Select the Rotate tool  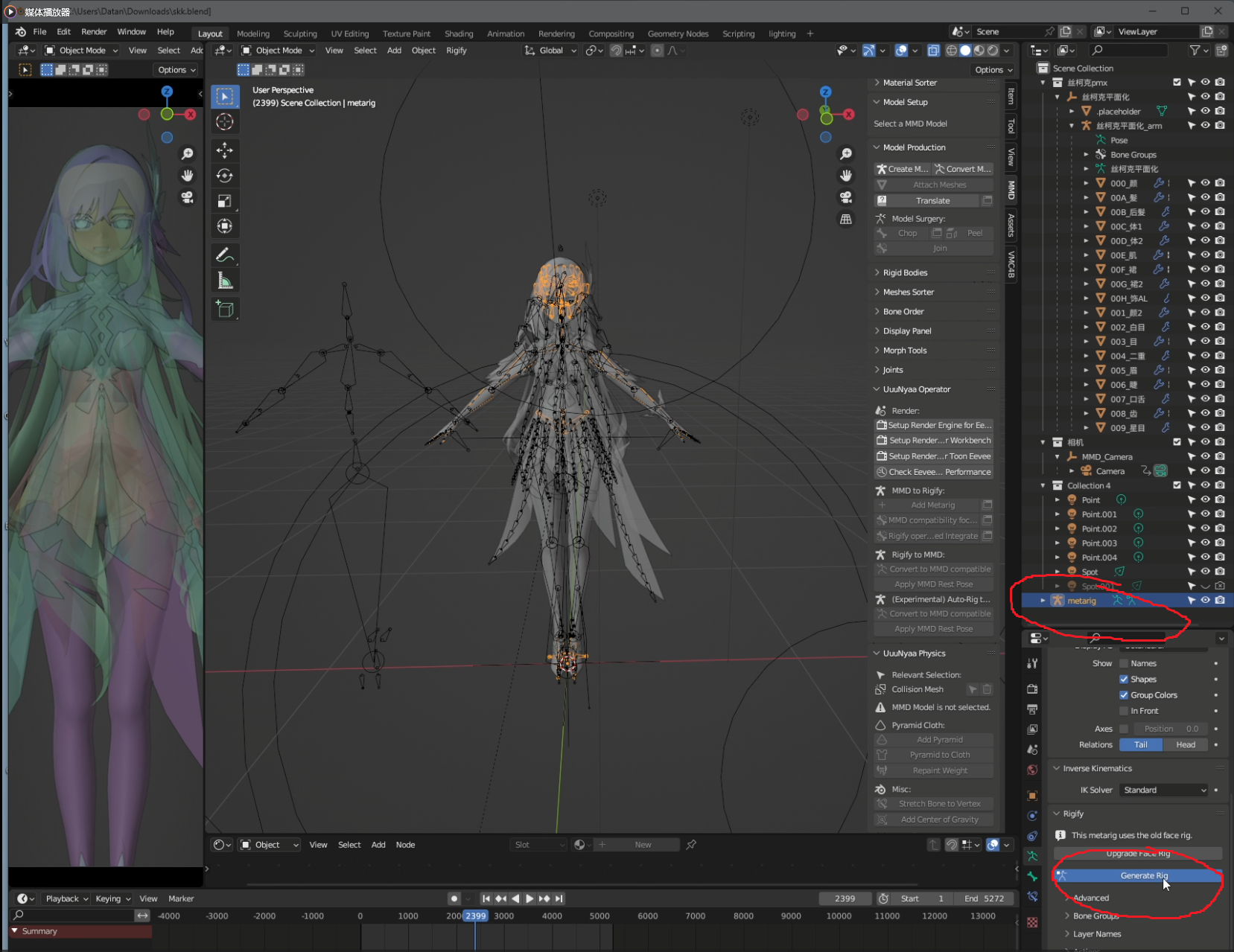(225, 176)
